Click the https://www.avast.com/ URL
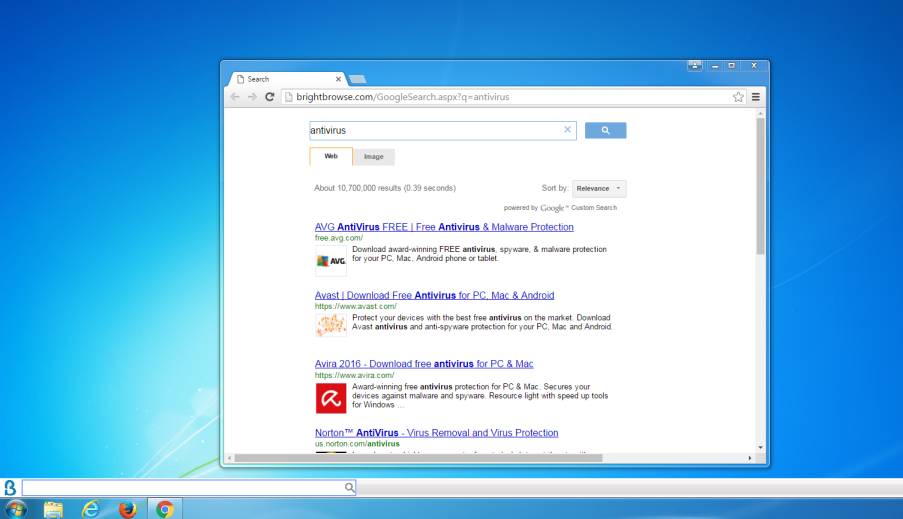 [x=355, y=306]
